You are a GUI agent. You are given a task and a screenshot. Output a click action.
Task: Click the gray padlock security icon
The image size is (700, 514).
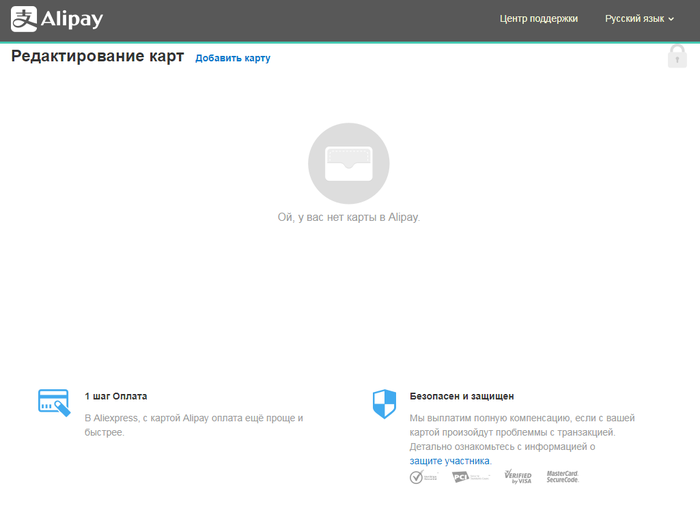(677, 56)
